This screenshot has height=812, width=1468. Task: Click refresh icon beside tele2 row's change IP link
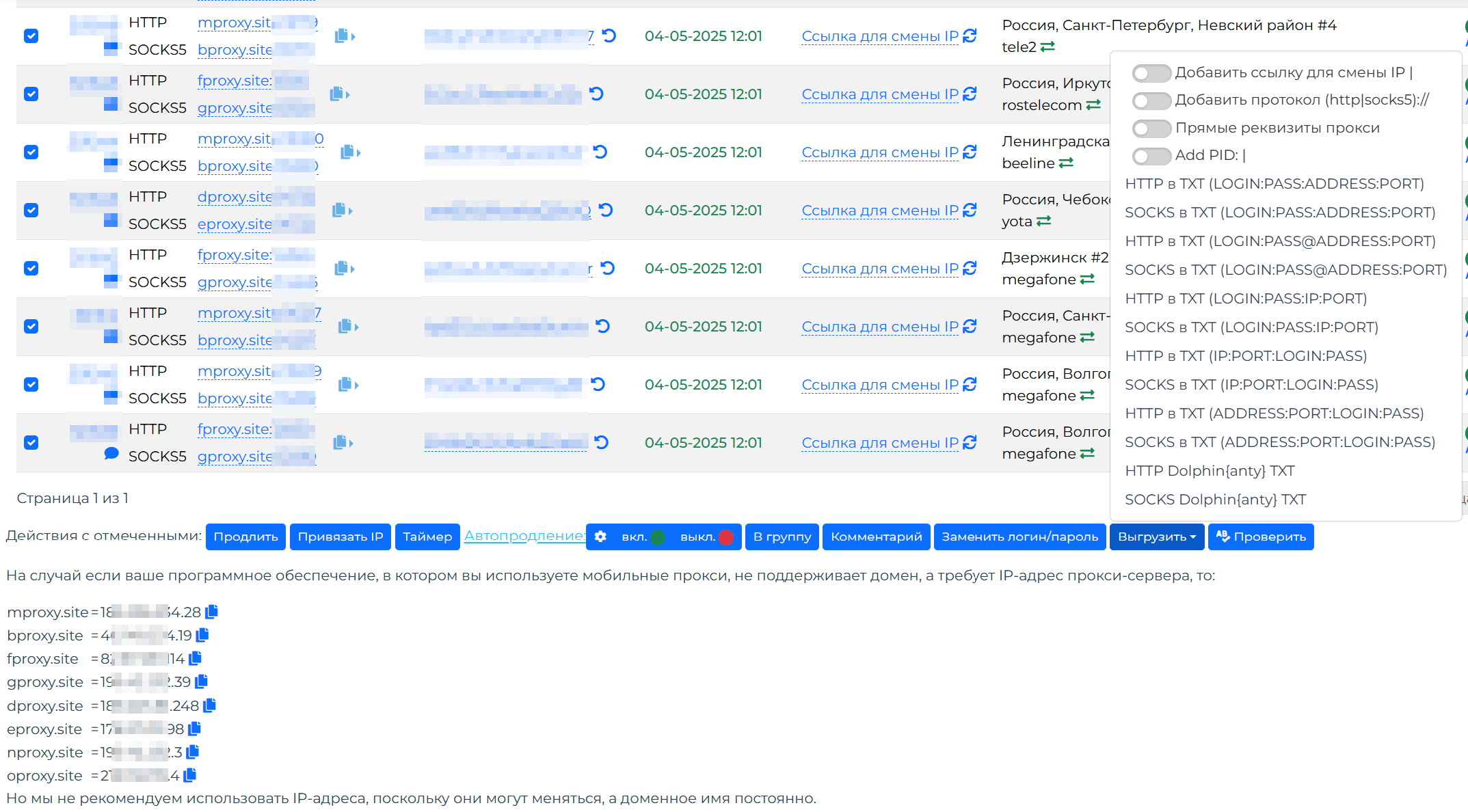pos(970,36)
